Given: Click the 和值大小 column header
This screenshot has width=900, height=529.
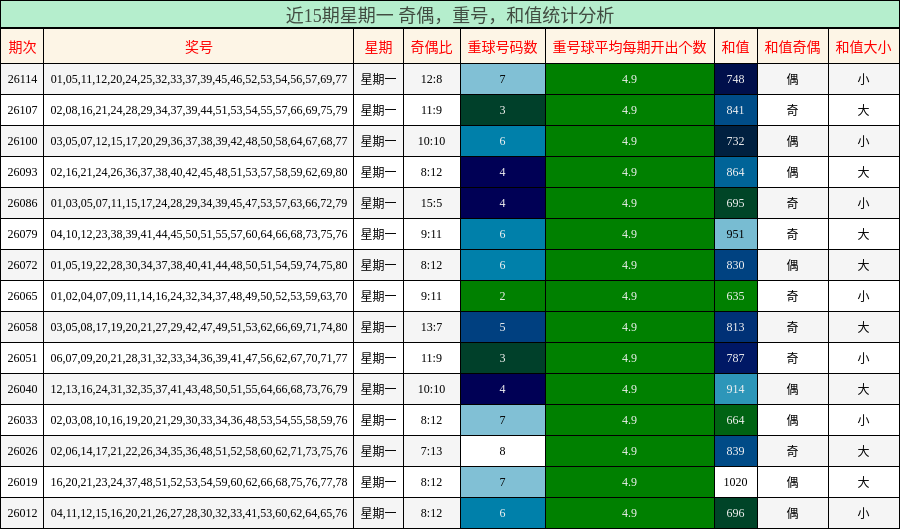Looking at the screenshot, I should (863, 47).
